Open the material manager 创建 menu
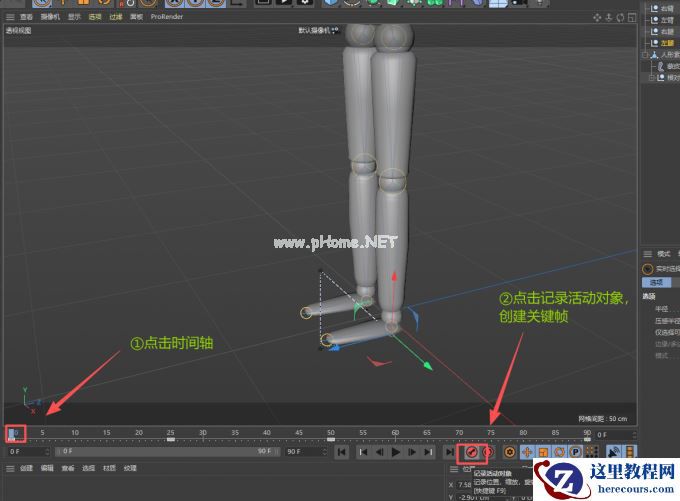The height and width of the screenshot is (501, 680). click(26, 468)
